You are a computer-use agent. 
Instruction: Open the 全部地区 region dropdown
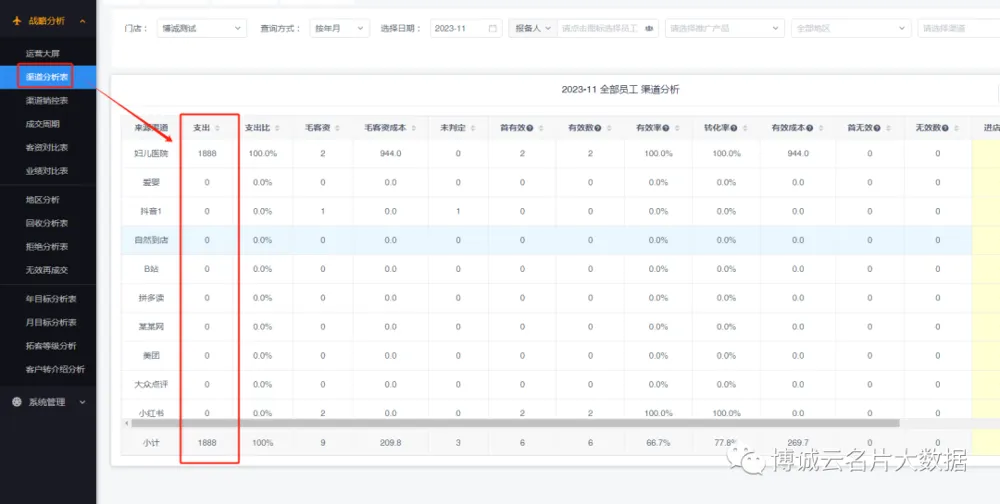[848, 29]
